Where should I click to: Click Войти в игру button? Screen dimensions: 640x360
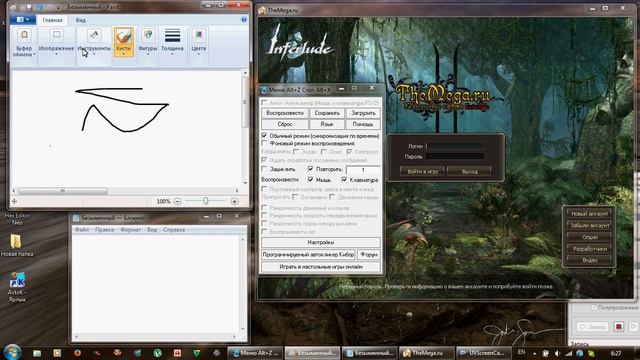pyautogui.click(x=422, y=171)
